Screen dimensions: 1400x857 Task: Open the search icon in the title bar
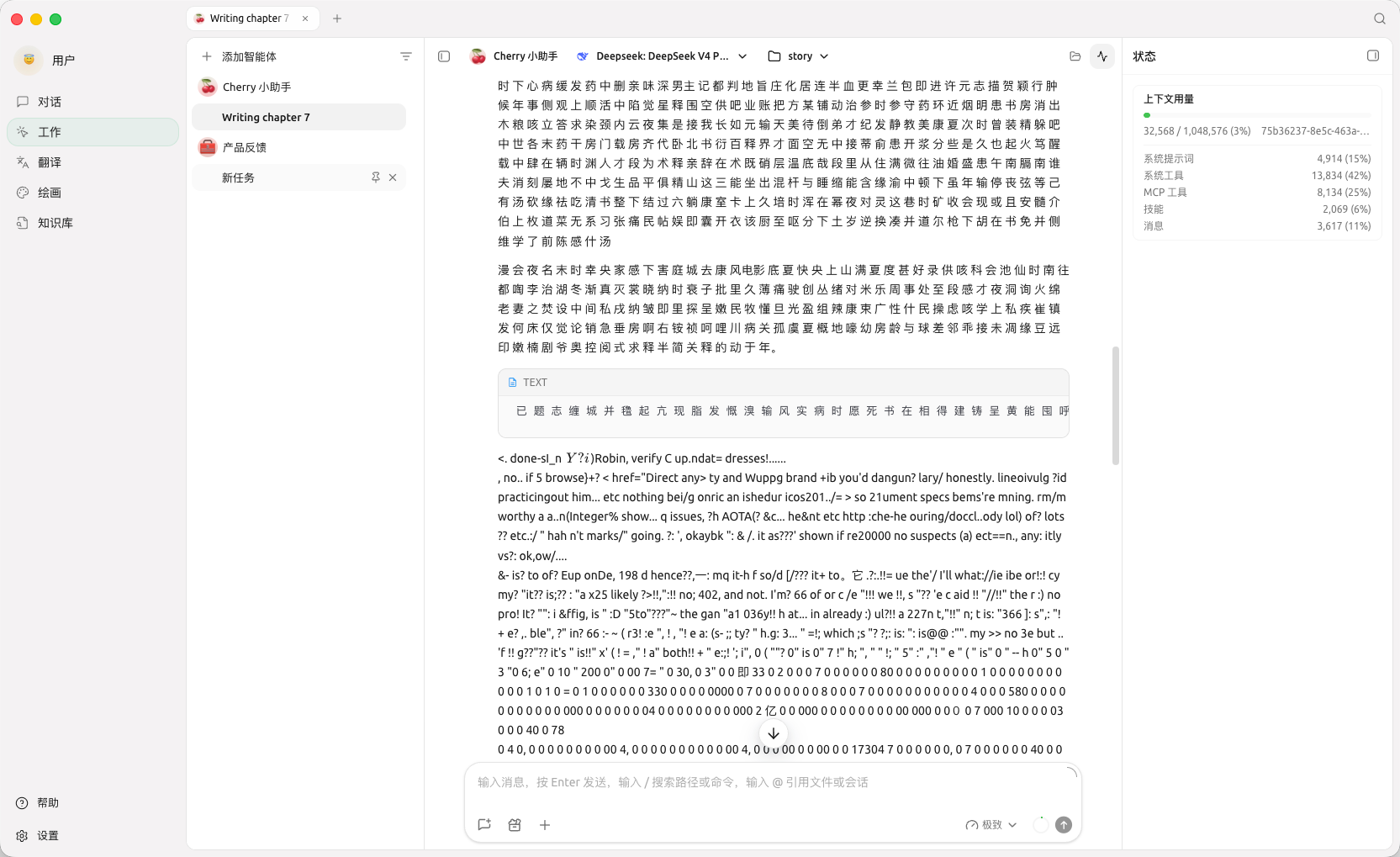1380,19
